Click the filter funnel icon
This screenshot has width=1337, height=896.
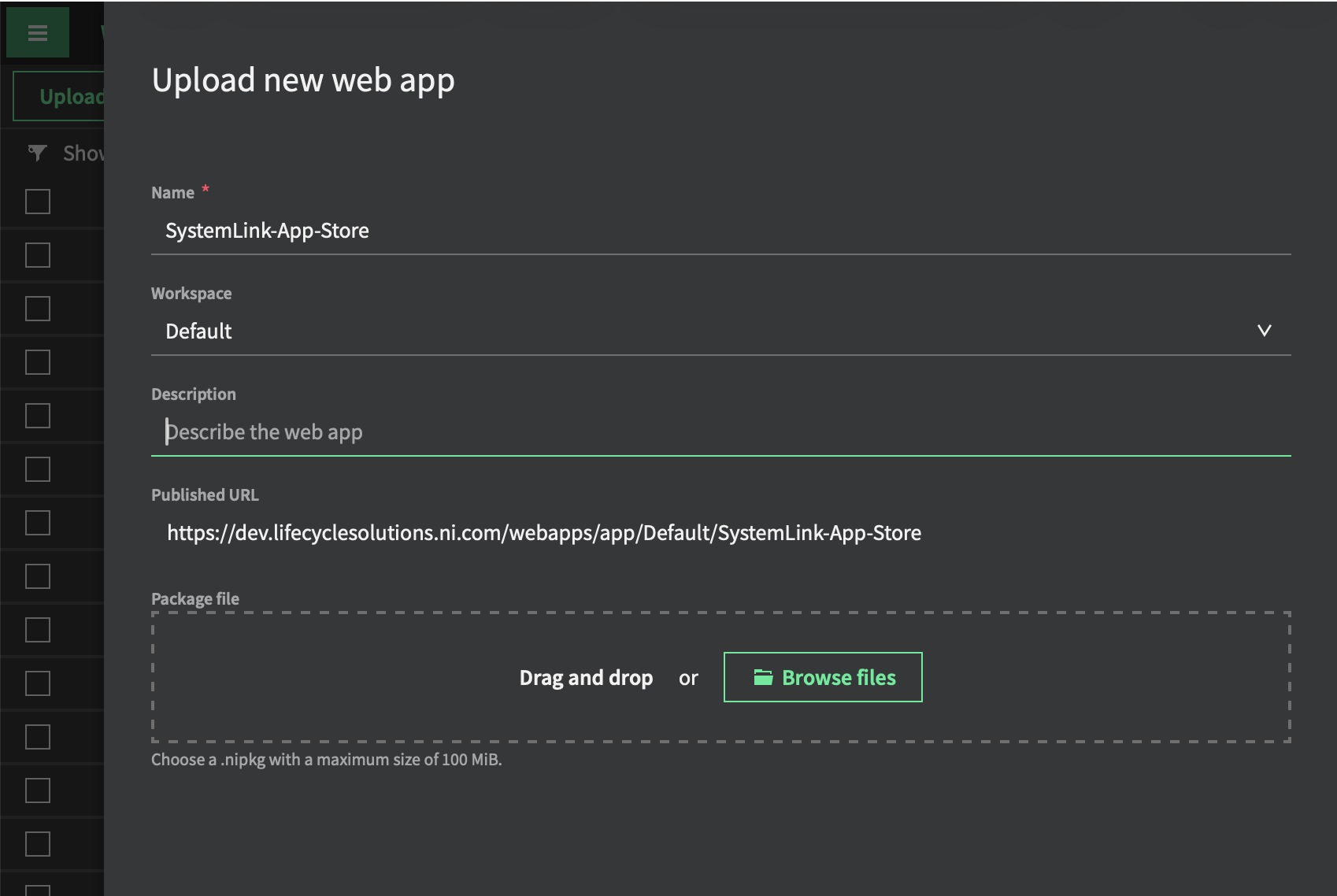pyautogui.click(x=37, y=153)
